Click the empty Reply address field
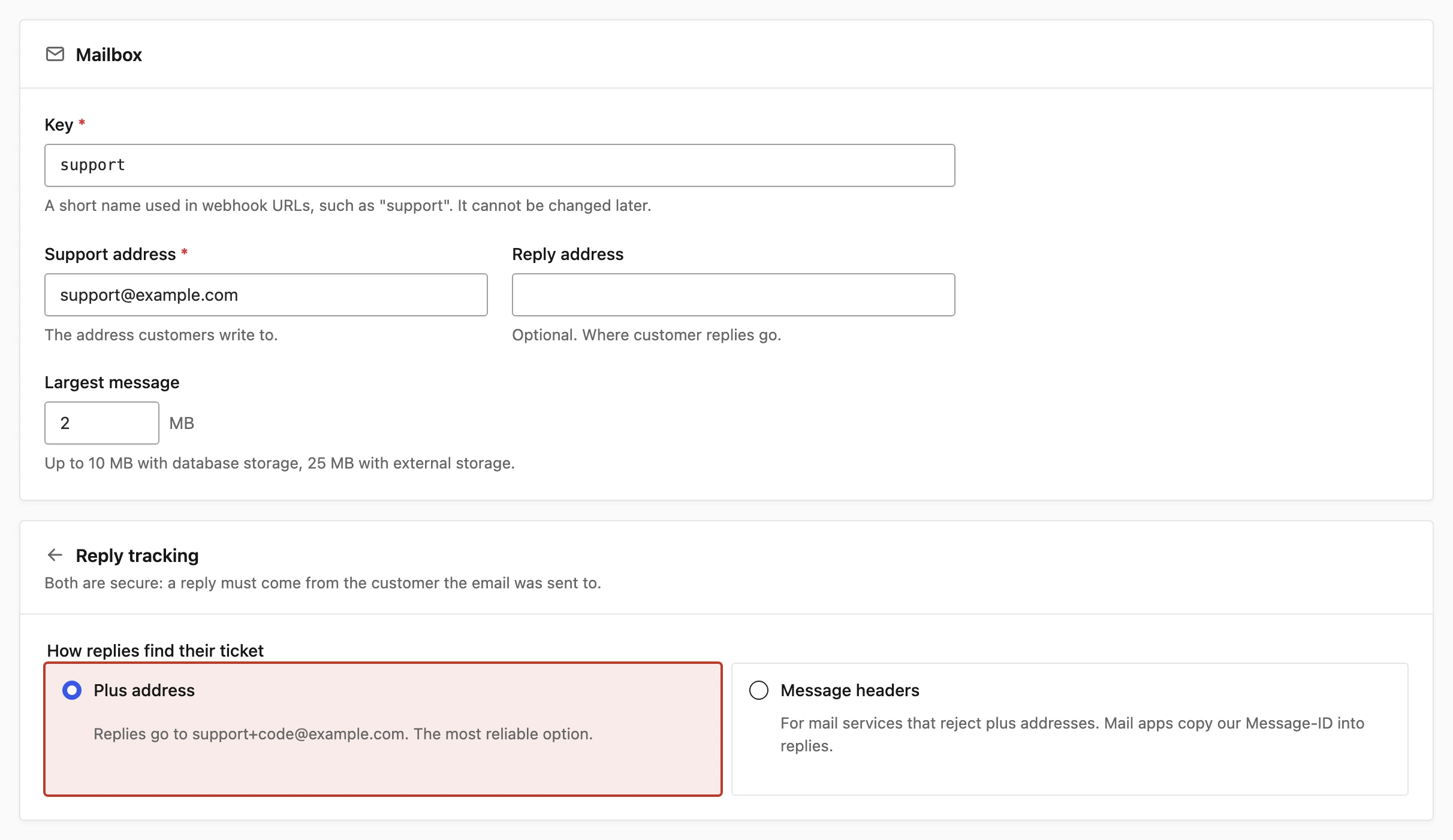The image size is (1453, 840). point(734,295)
